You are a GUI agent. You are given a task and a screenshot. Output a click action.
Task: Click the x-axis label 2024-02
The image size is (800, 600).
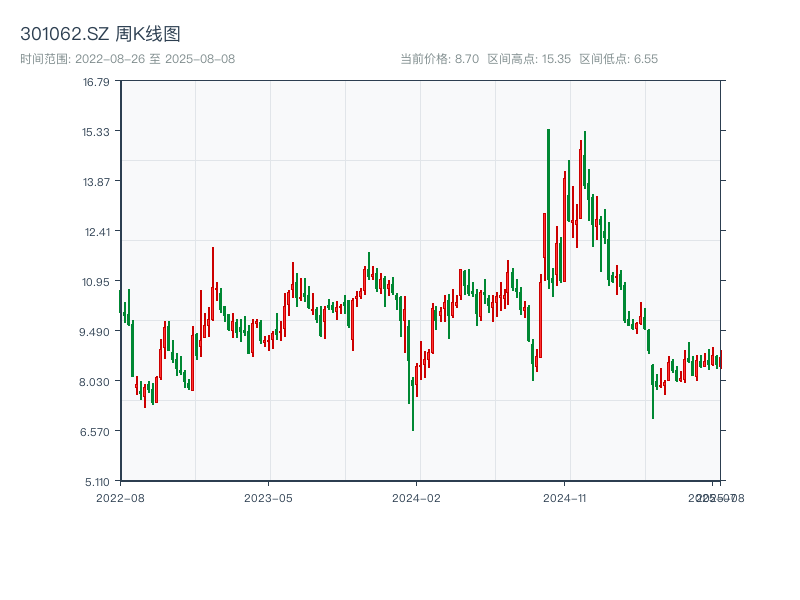[416, 498]
